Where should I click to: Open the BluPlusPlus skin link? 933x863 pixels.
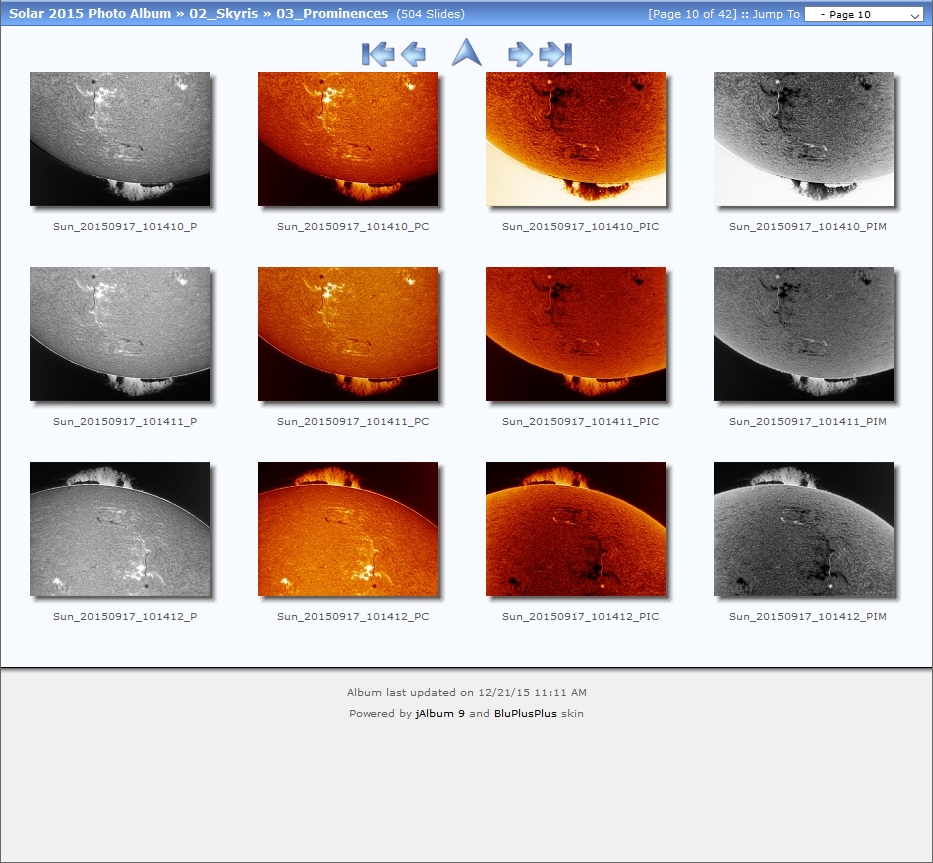[x=525, y=713]
